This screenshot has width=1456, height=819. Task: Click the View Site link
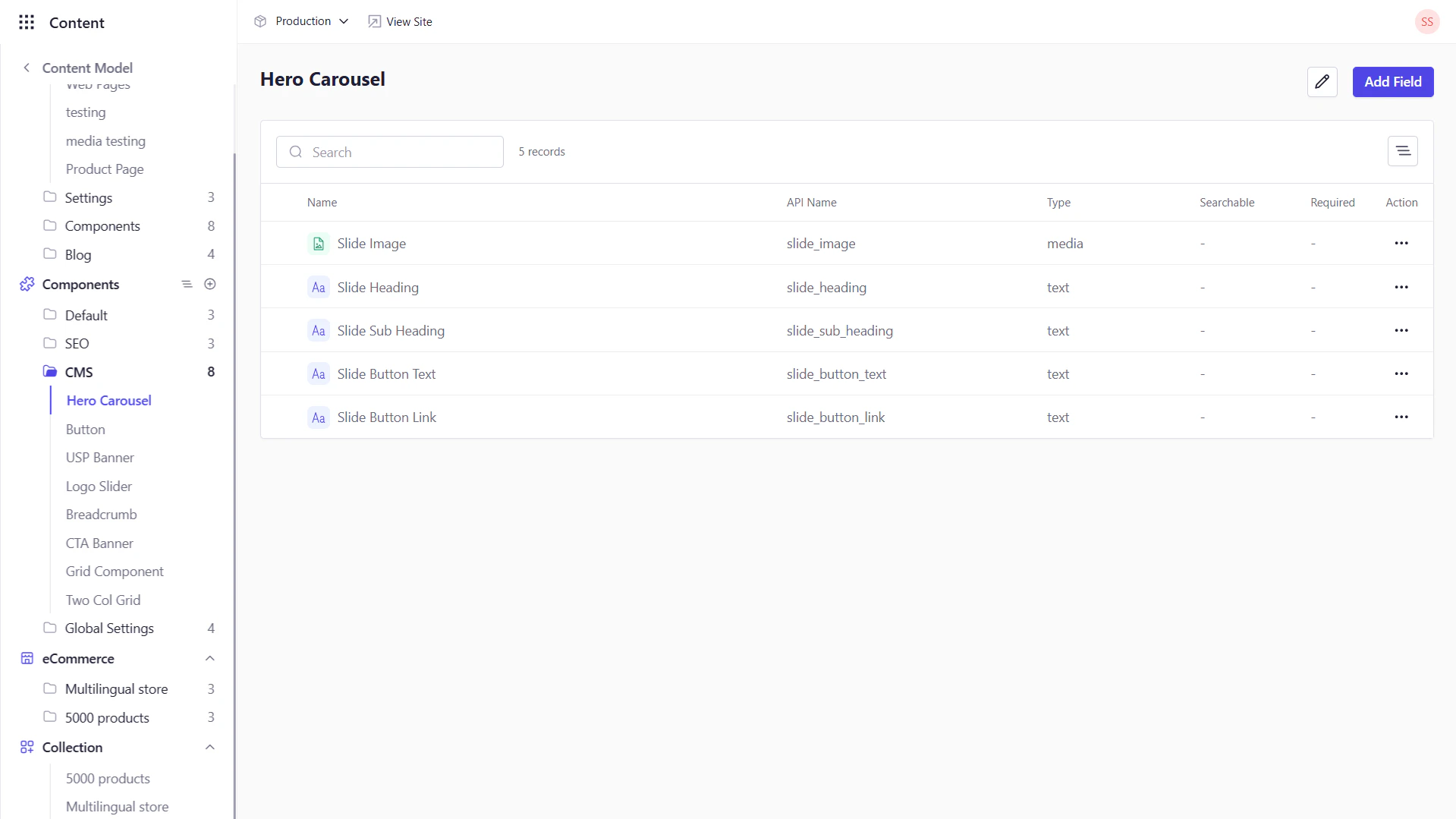coord(400,21)
